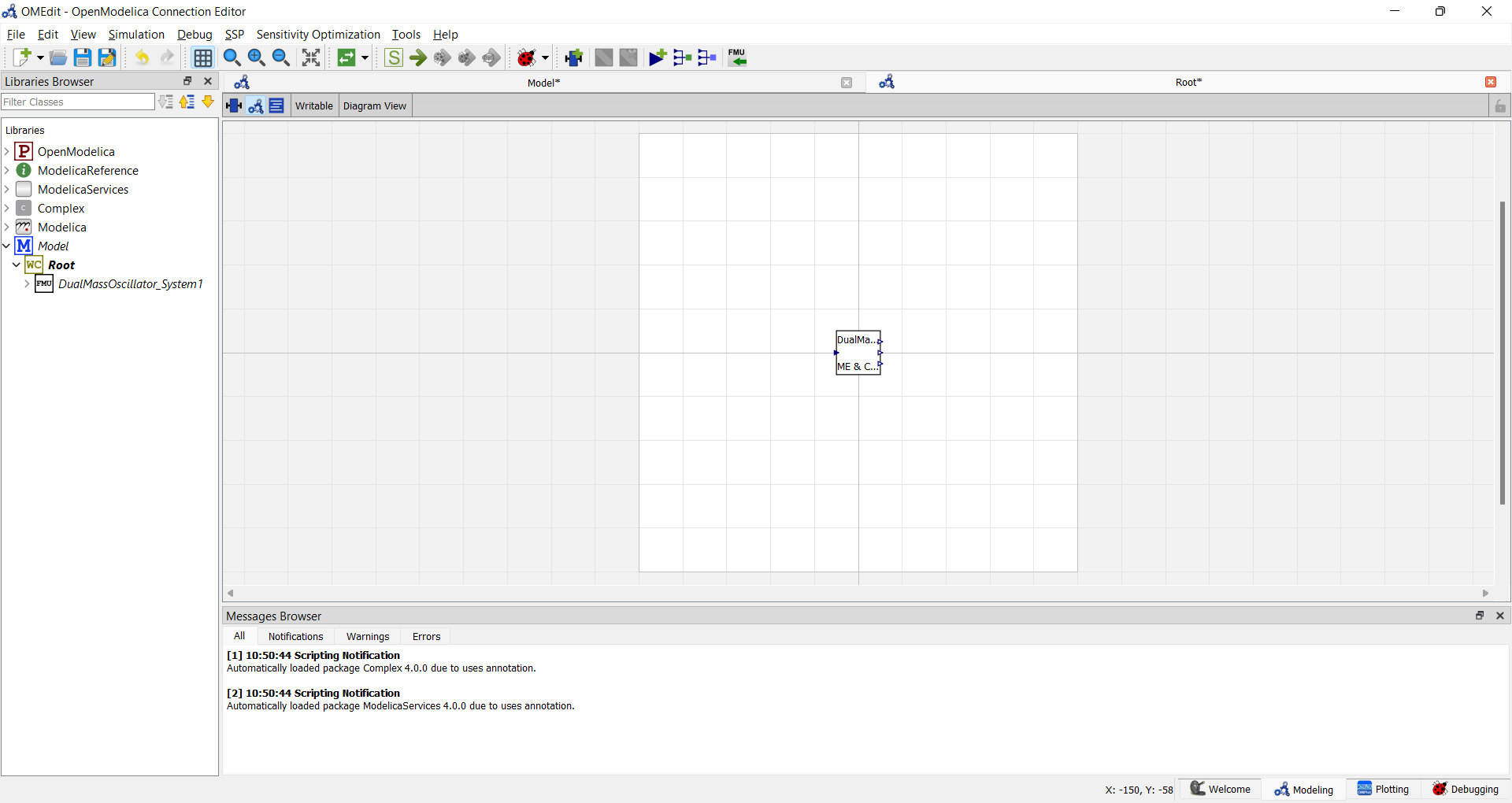Expand the OpenModelica library tree node
1512x803 pixels.
coord(7,151)
